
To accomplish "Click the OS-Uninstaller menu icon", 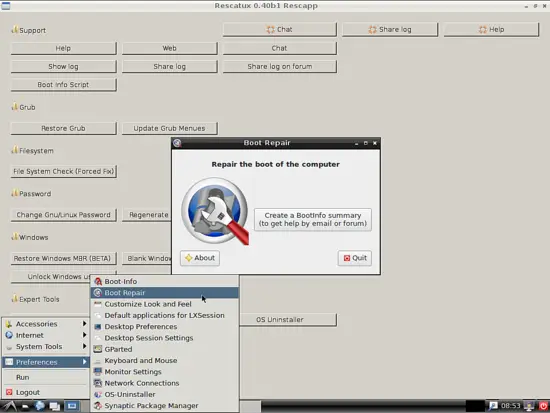I will click(98, 394).
